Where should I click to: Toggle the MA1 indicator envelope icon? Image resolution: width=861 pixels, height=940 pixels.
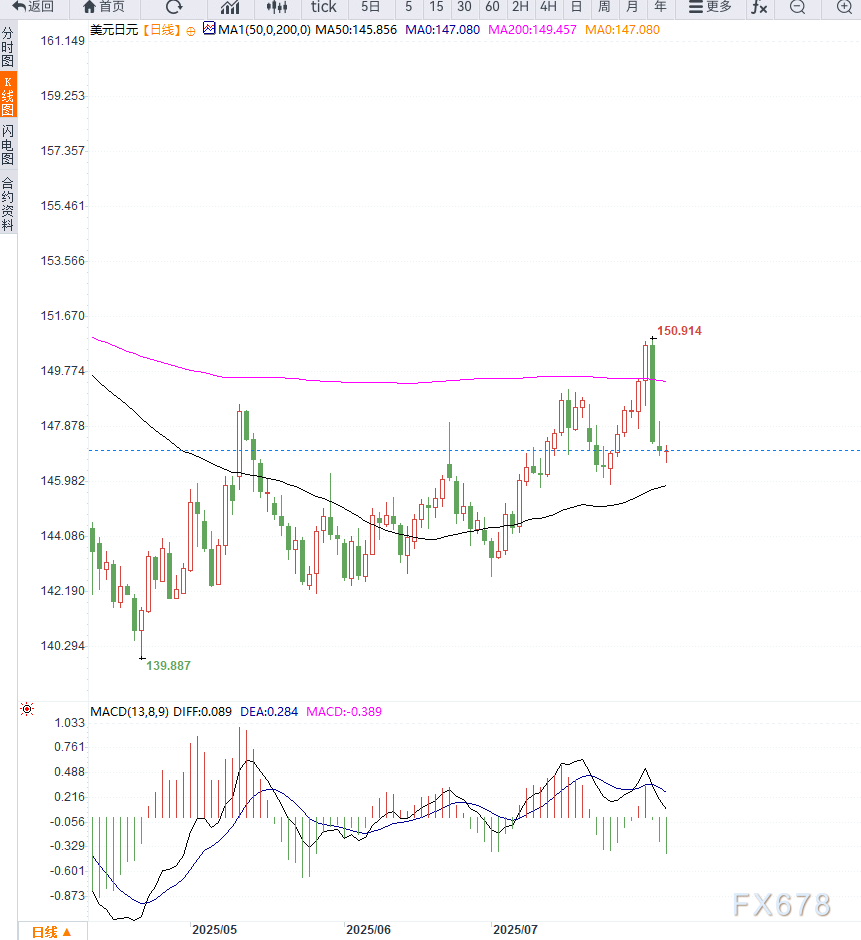[208, 29]
